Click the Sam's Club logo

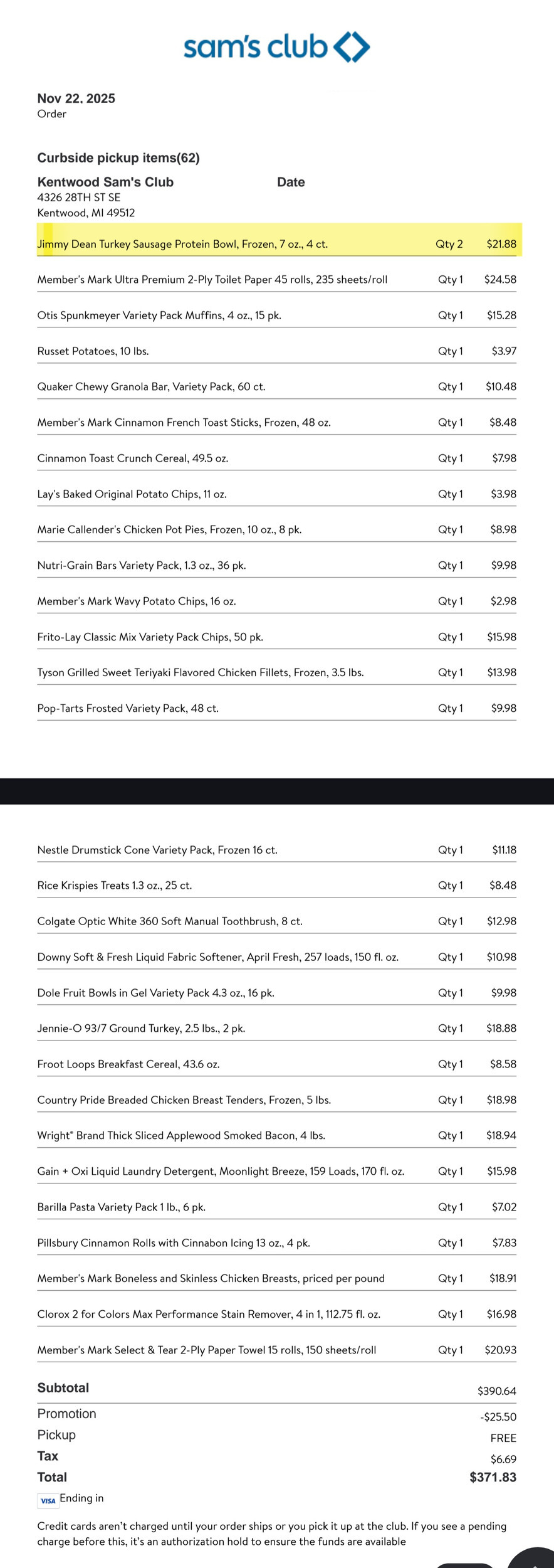point(276,47)
